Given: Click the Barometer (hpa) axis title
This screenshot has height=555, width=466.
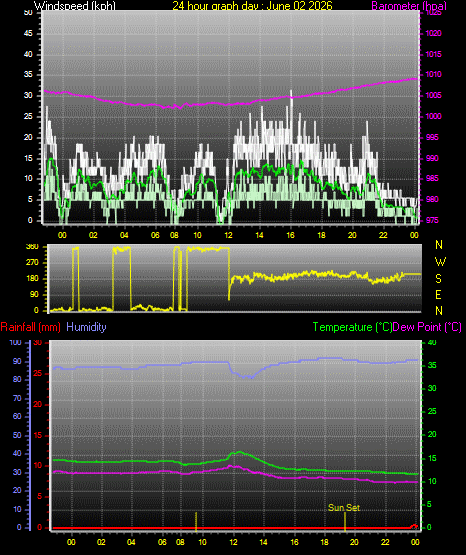Looking at the screenshot, I should click(x=409, y=6).
